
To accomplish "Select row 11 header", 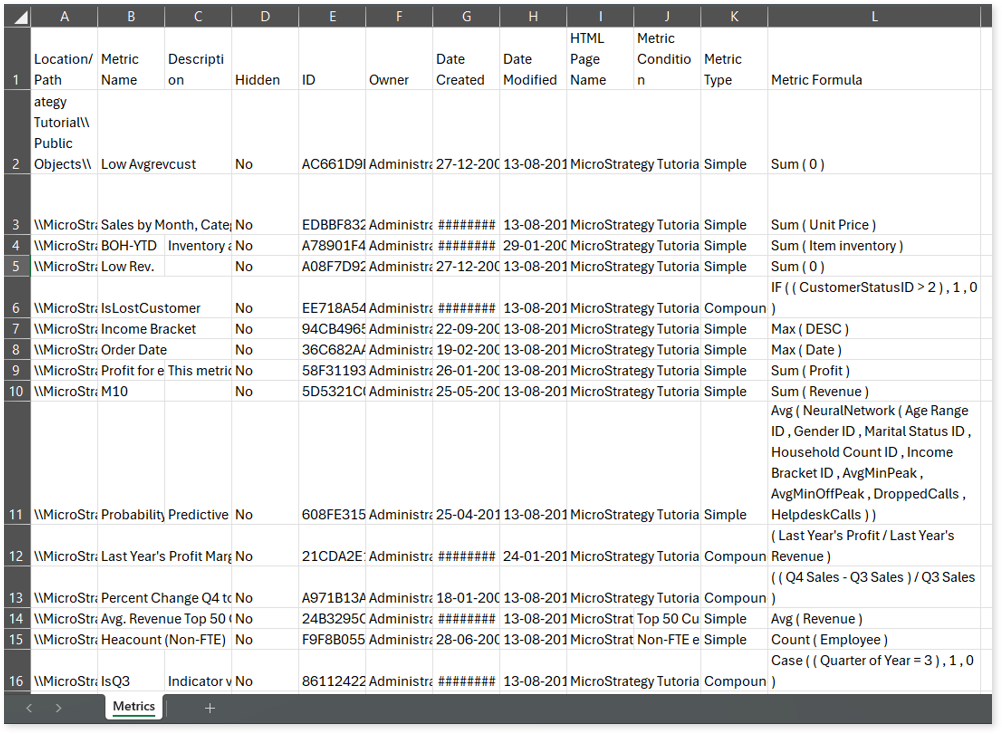I will click(x=17, y=463).
